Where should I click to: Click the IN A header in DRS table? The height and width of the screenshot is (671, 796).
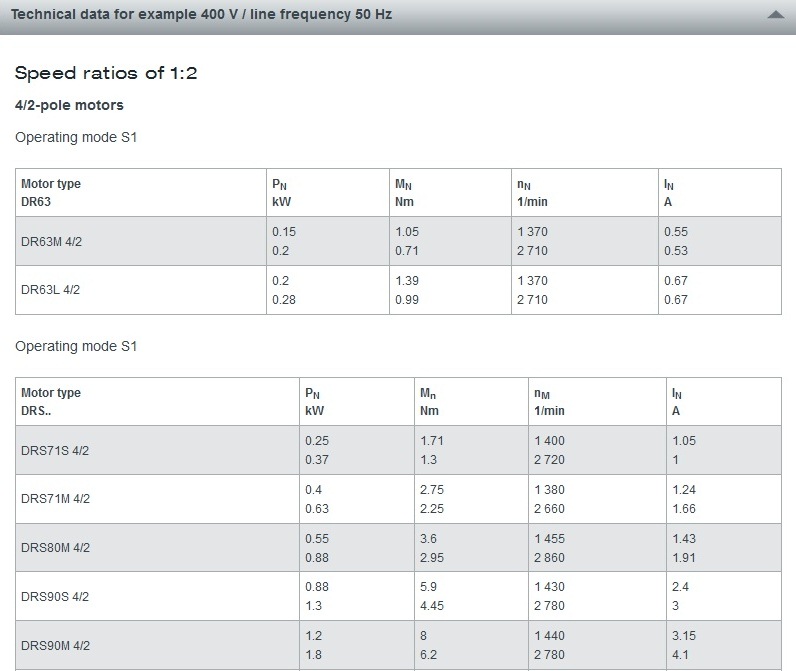679,401
